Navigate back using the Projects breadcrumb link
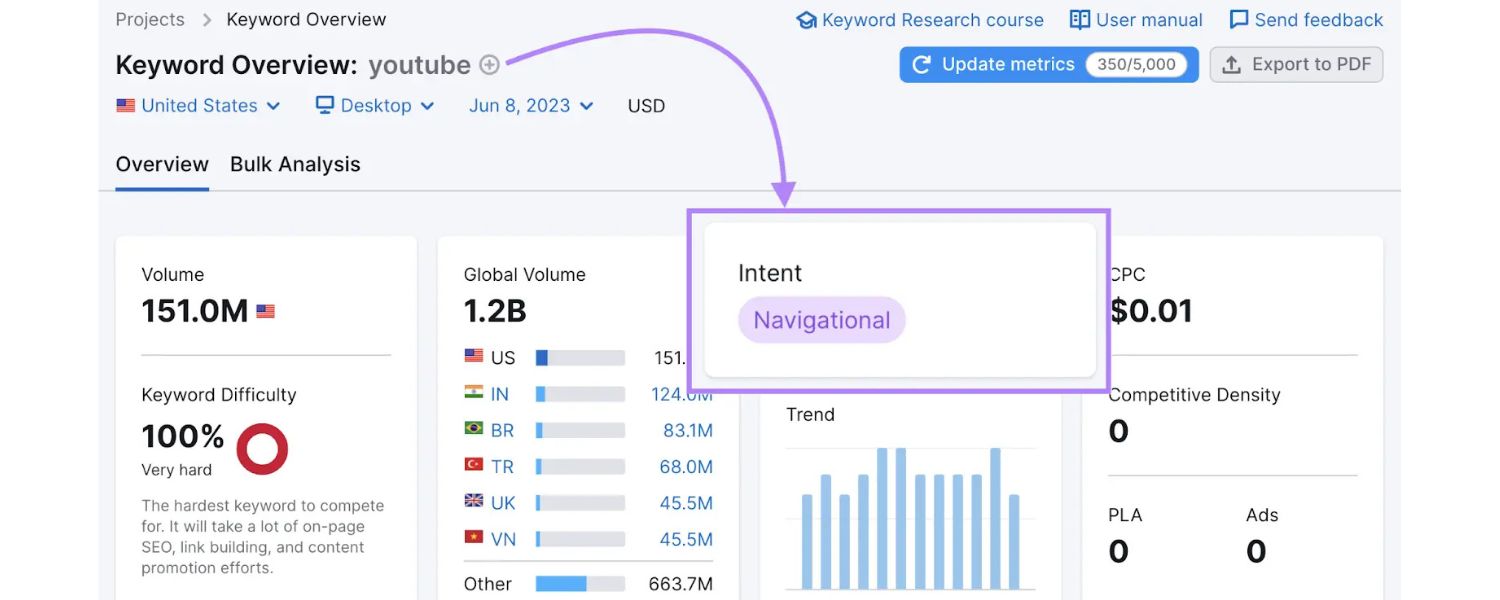Screen dimensions: 1500x600 (149, 19)
